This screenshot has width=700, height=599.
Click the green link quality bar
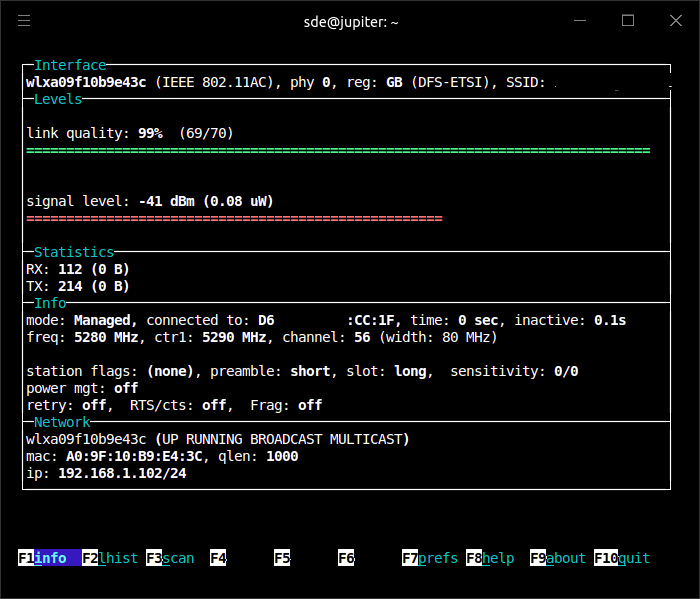[x=338, y=151]
